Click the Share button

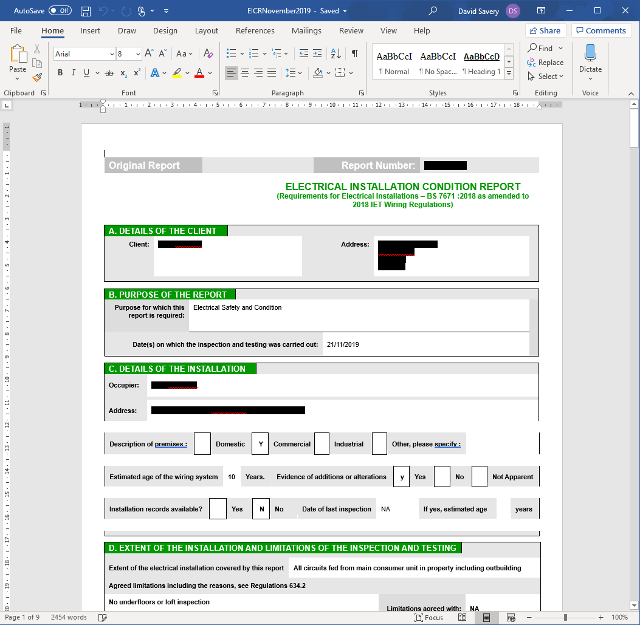pyautogui.click(x=545, y=31)
